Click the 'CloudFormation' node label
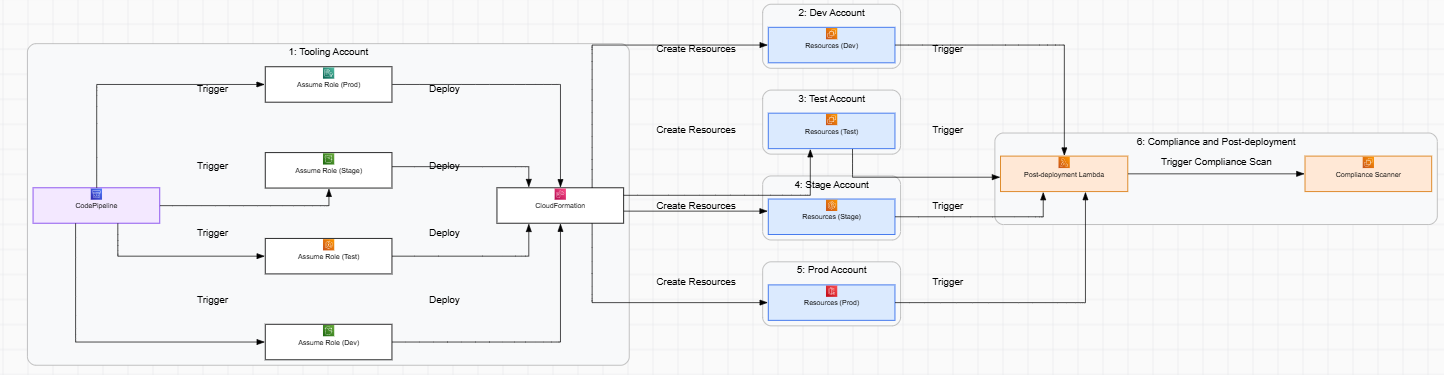The image size is (1444, 375). 560,205
